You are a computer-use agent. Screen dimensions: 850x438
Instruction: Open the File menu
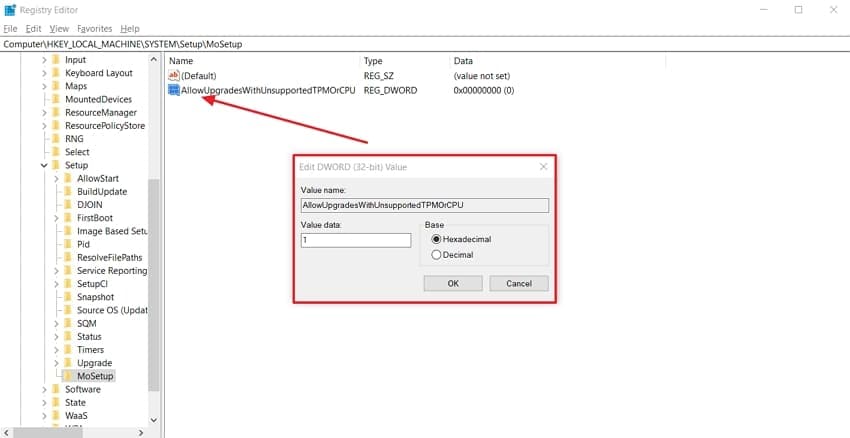coord(10,29)
